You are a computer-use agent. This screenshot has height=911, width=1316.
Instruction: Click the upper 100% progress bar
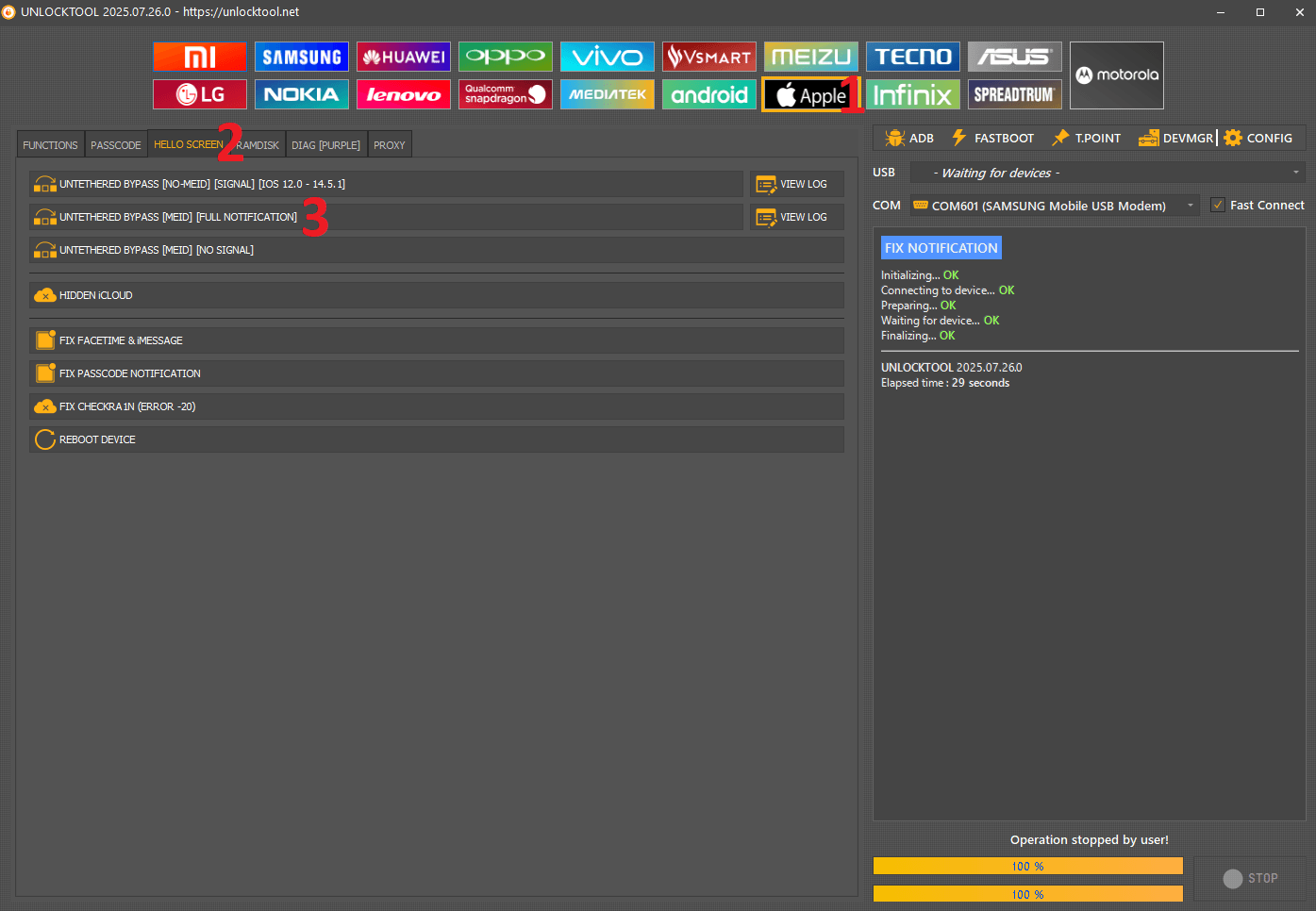pos(1027,866)
